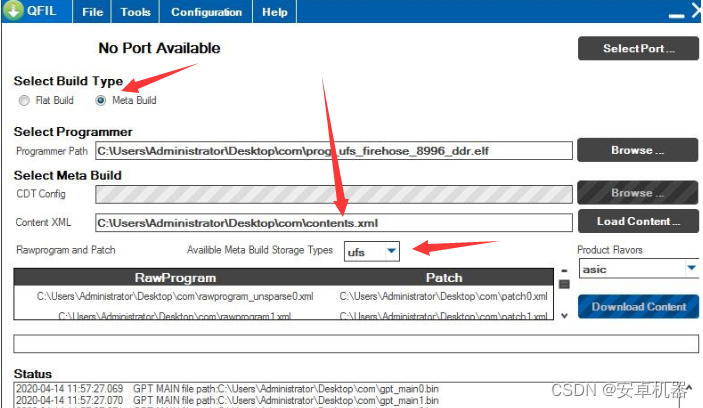Open the Product Flavors asic dropdown
Viewport: 703px width, 408px height.
pos(639,269)
